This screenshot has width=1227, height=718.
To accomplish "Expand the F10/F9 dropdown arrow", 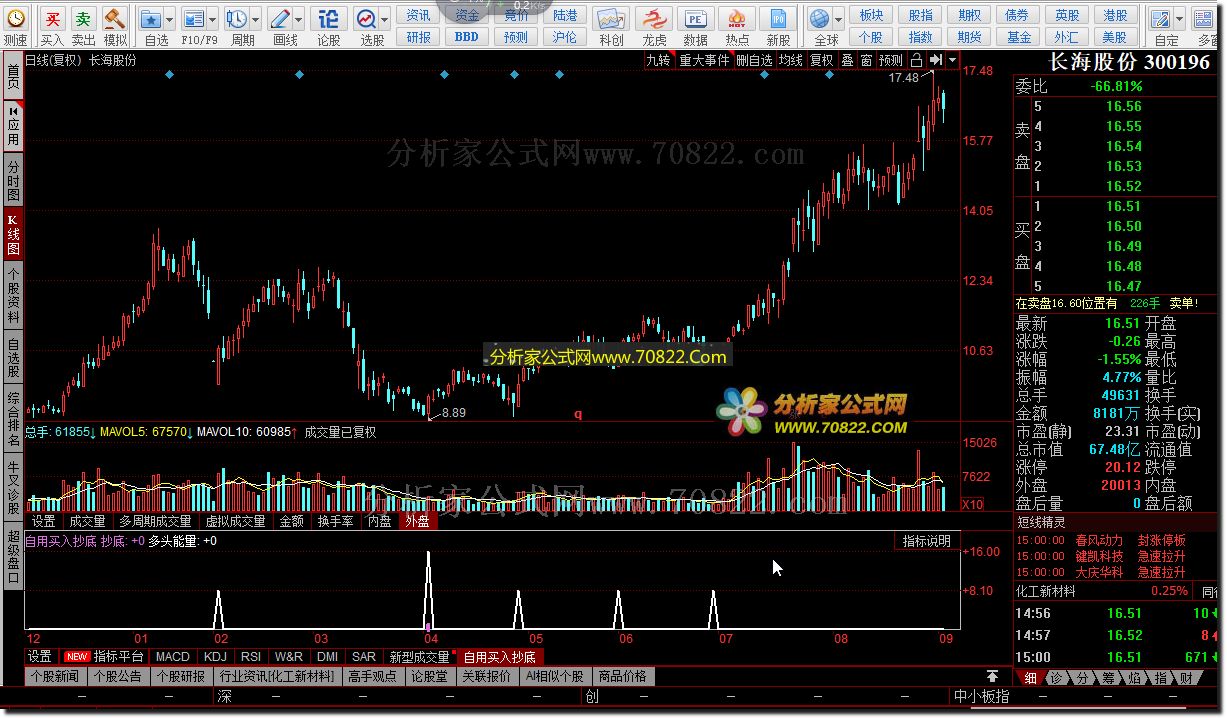I will coord(214,18).
